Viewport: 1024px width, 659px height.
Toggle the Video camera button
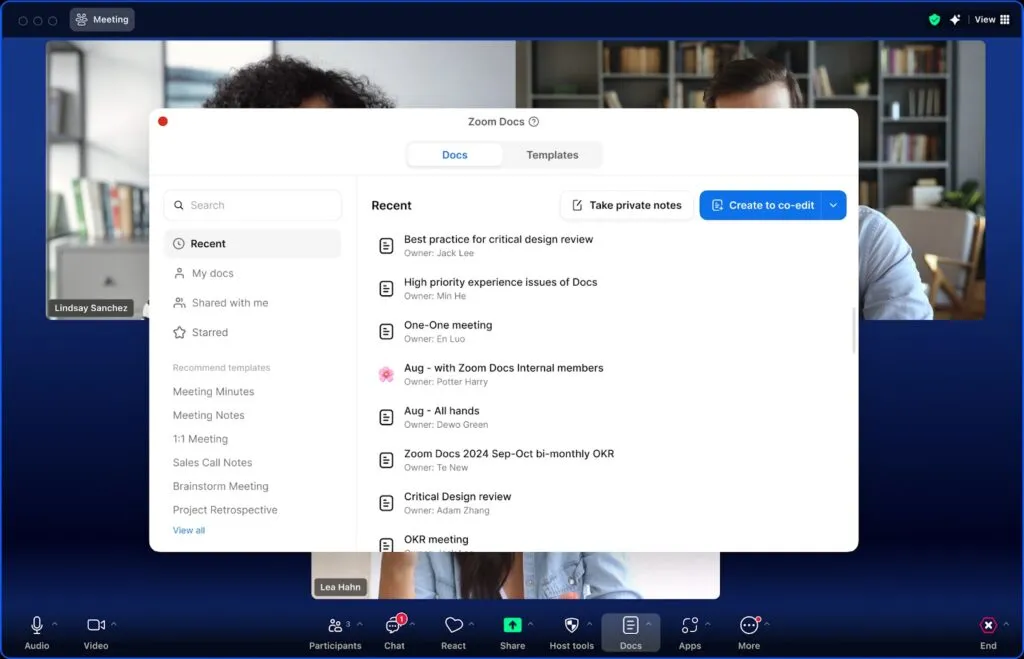point(96,625)
